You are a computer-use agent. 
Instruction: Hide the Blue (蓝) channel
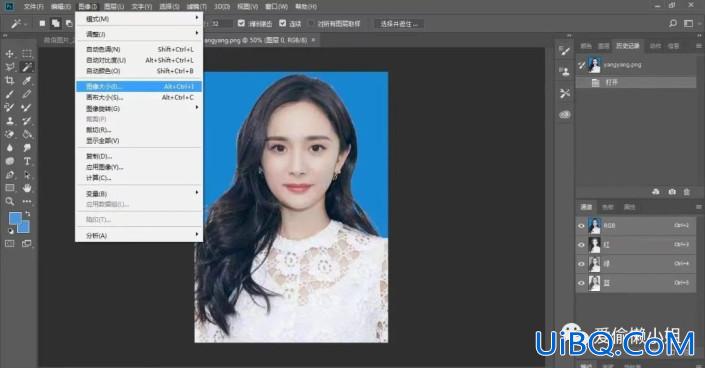581,283
